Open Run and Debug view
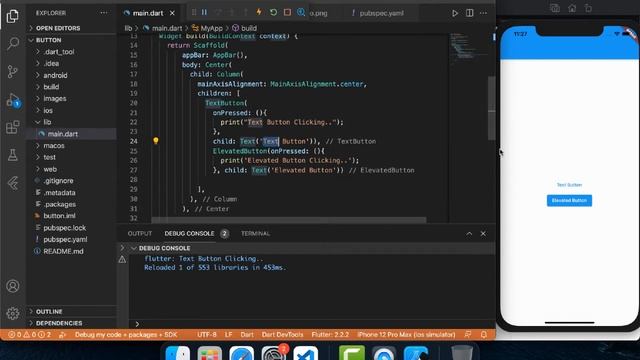The width and height of the screenshot is (640, 360). pos(13,100)
